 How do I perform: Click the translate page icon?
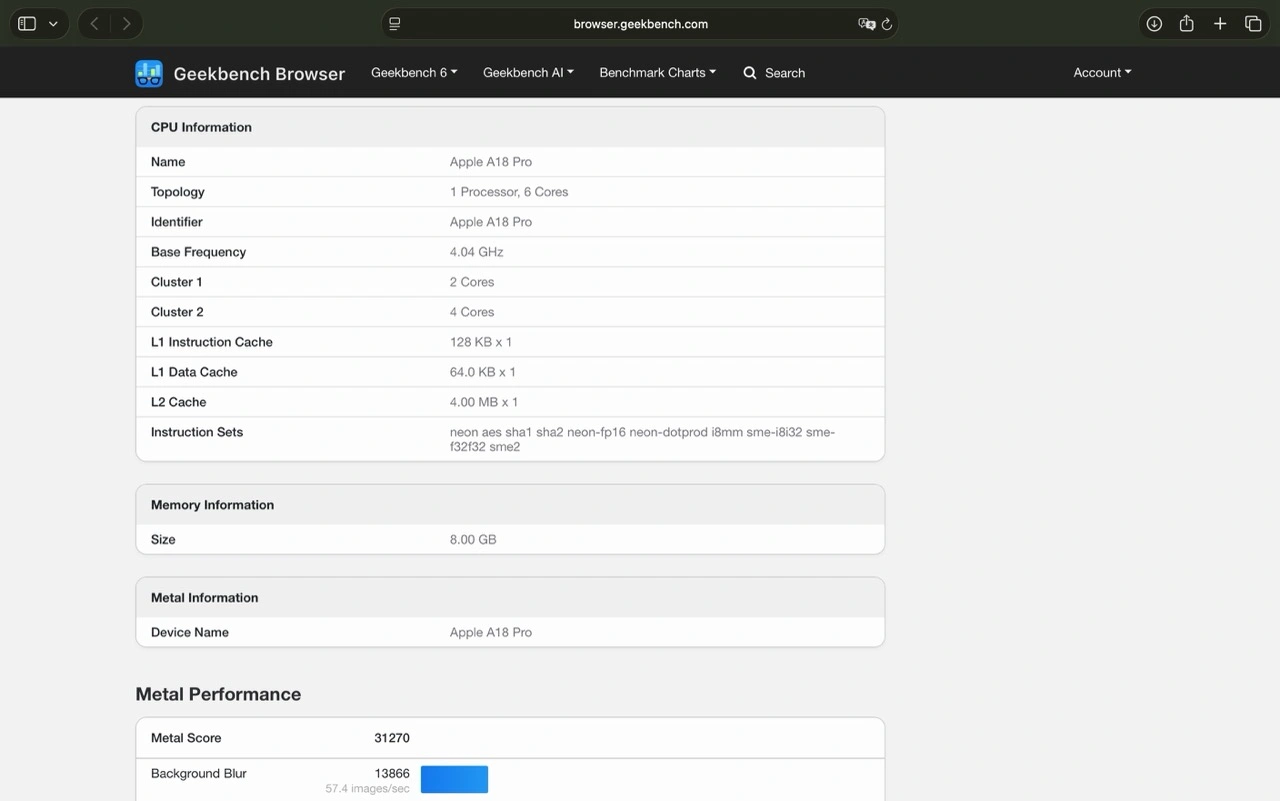866,24
